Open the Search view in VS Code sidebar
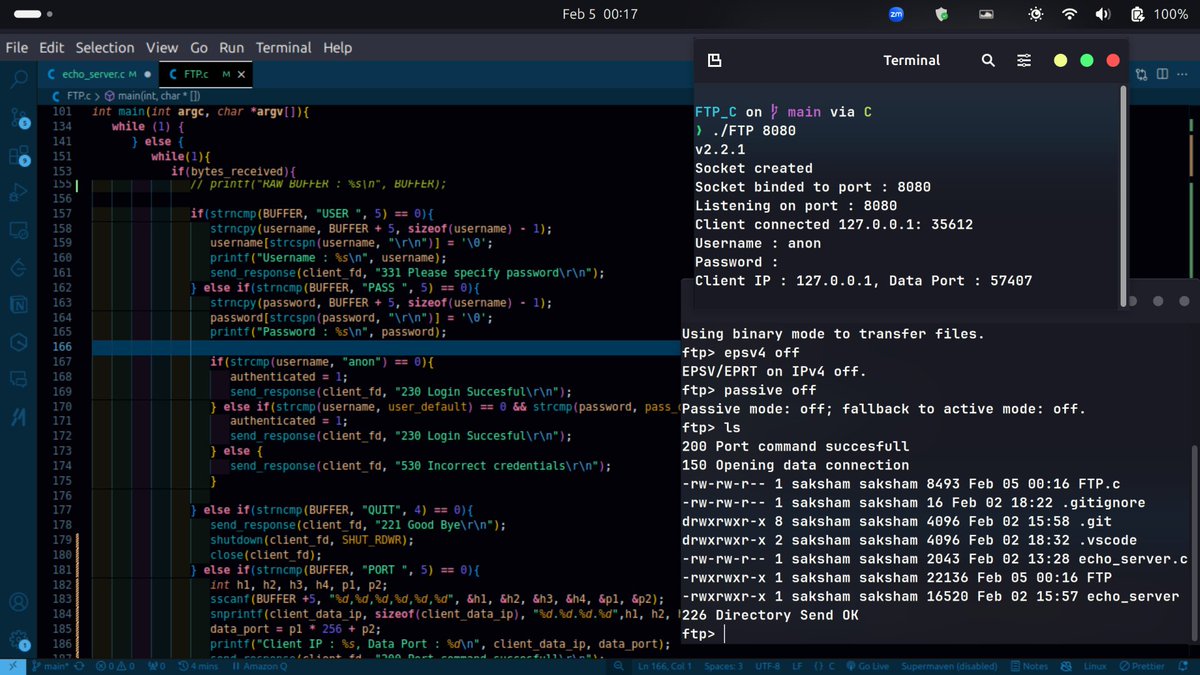This screenshot has height=675, width=1200. [18, 78]
